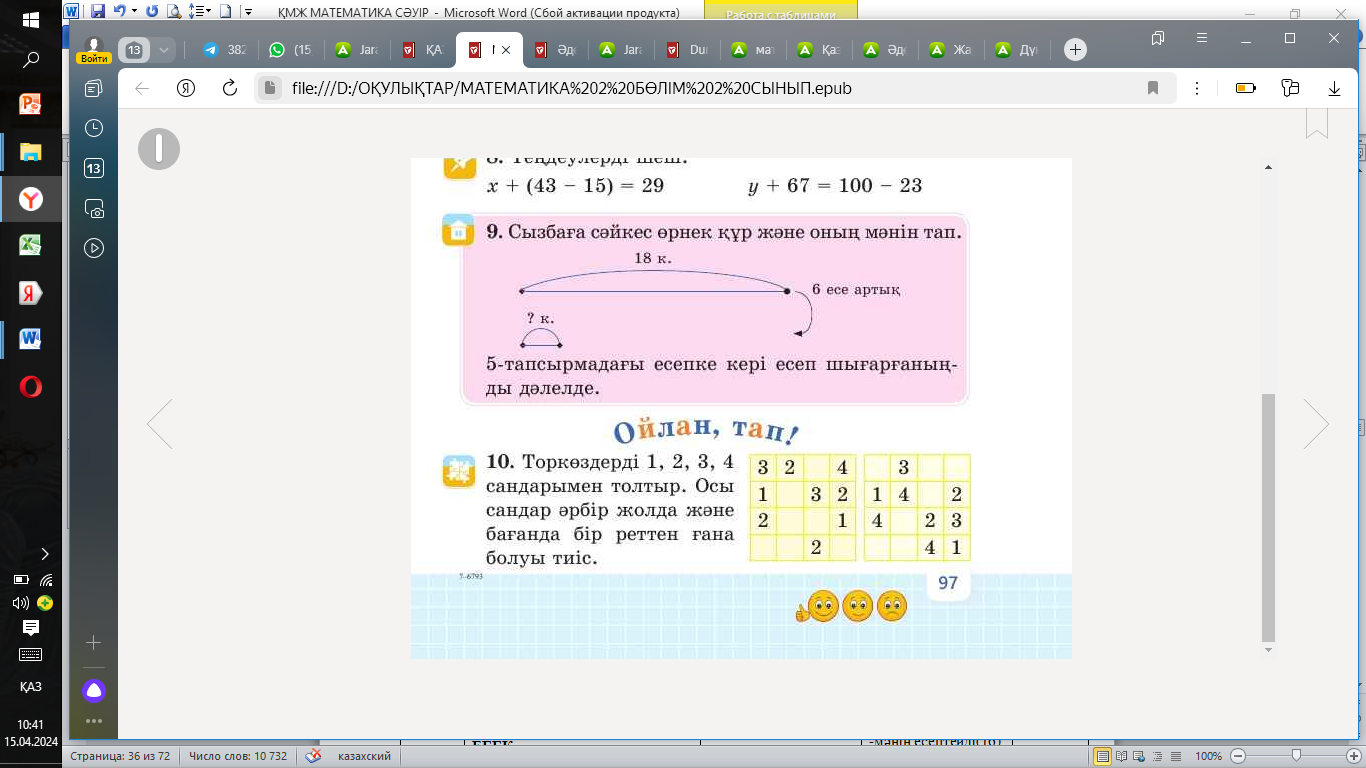Image resolution: width=1366 pixels, height=768 pixels.
Task: Switch Word to draft view button
Action: point(1176,756)
